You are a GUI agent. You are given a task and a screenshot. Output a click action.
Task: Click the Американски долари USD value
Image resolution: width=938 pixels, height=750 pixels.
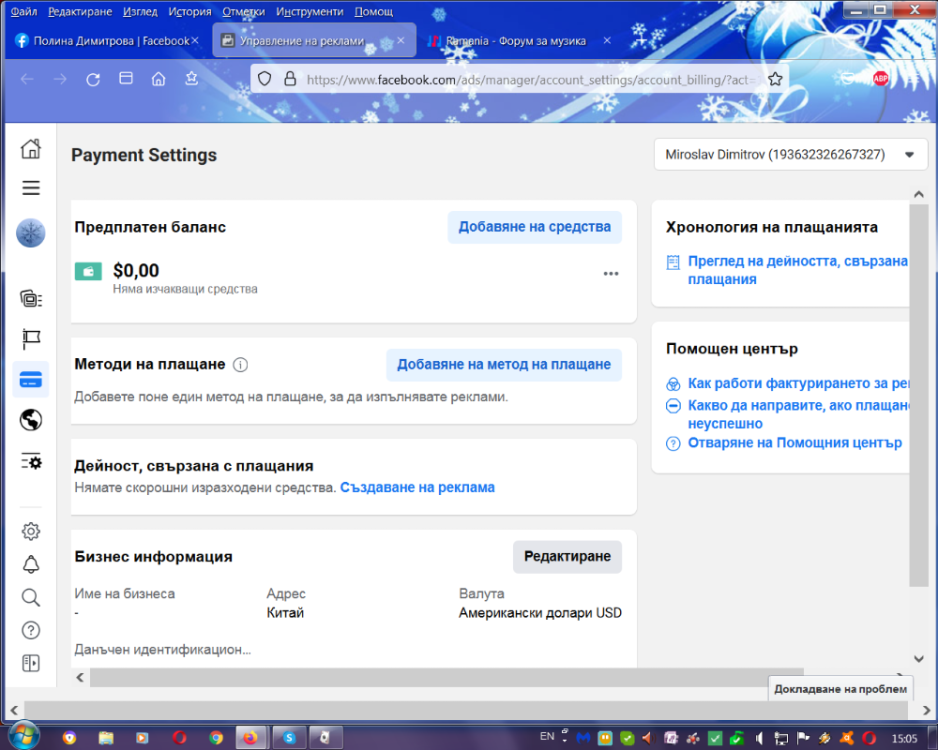coord(540,613)
